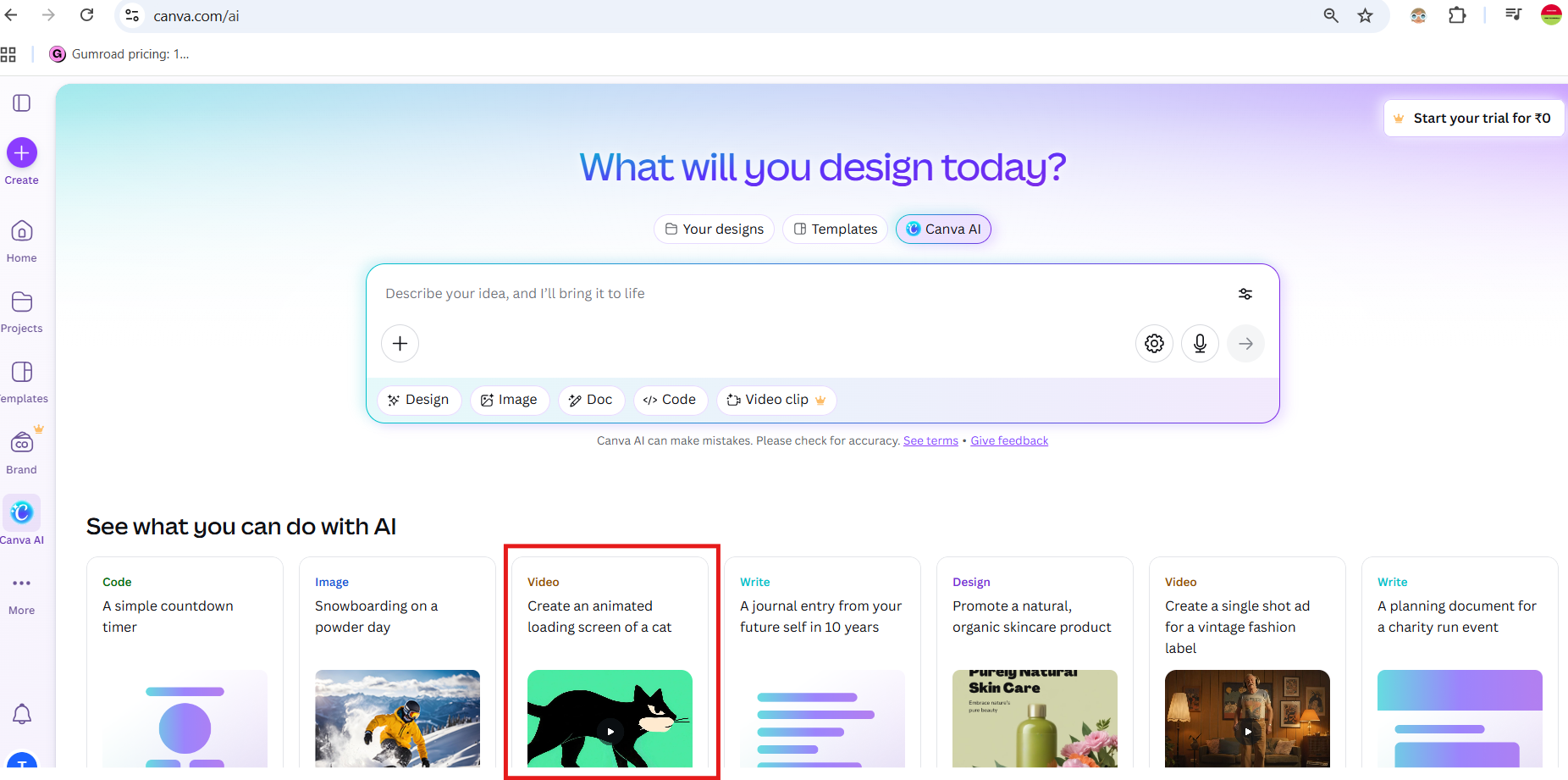Click Start your trial for ₹0 button
This screenshot has width=1568, height=780.
click(1473, 119)
